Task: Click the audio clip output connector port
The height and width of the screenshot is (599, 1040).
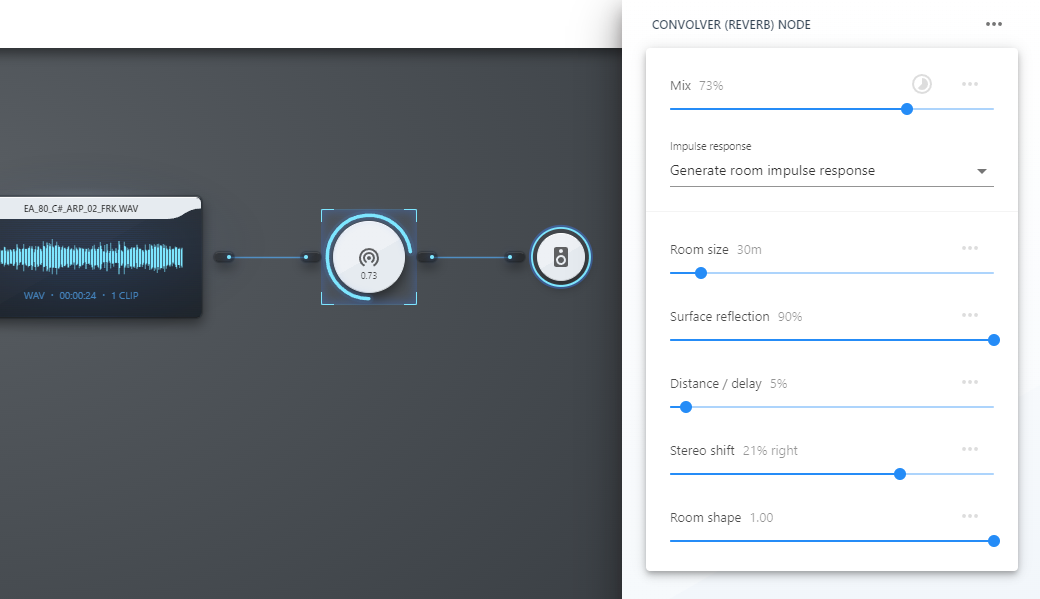Action: point(224,257)
